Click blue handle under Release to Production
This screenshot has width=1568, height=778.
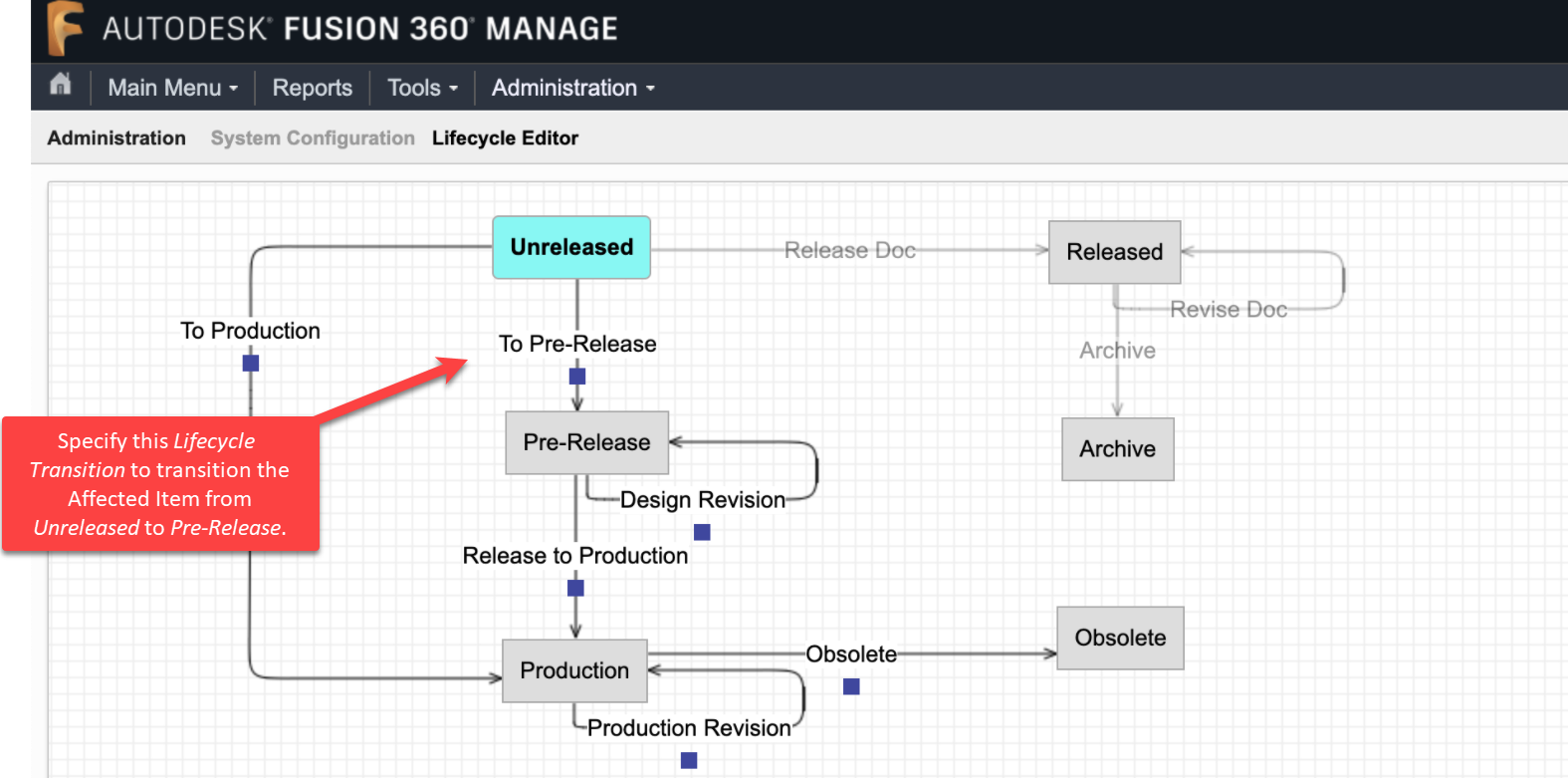point(575,589)
